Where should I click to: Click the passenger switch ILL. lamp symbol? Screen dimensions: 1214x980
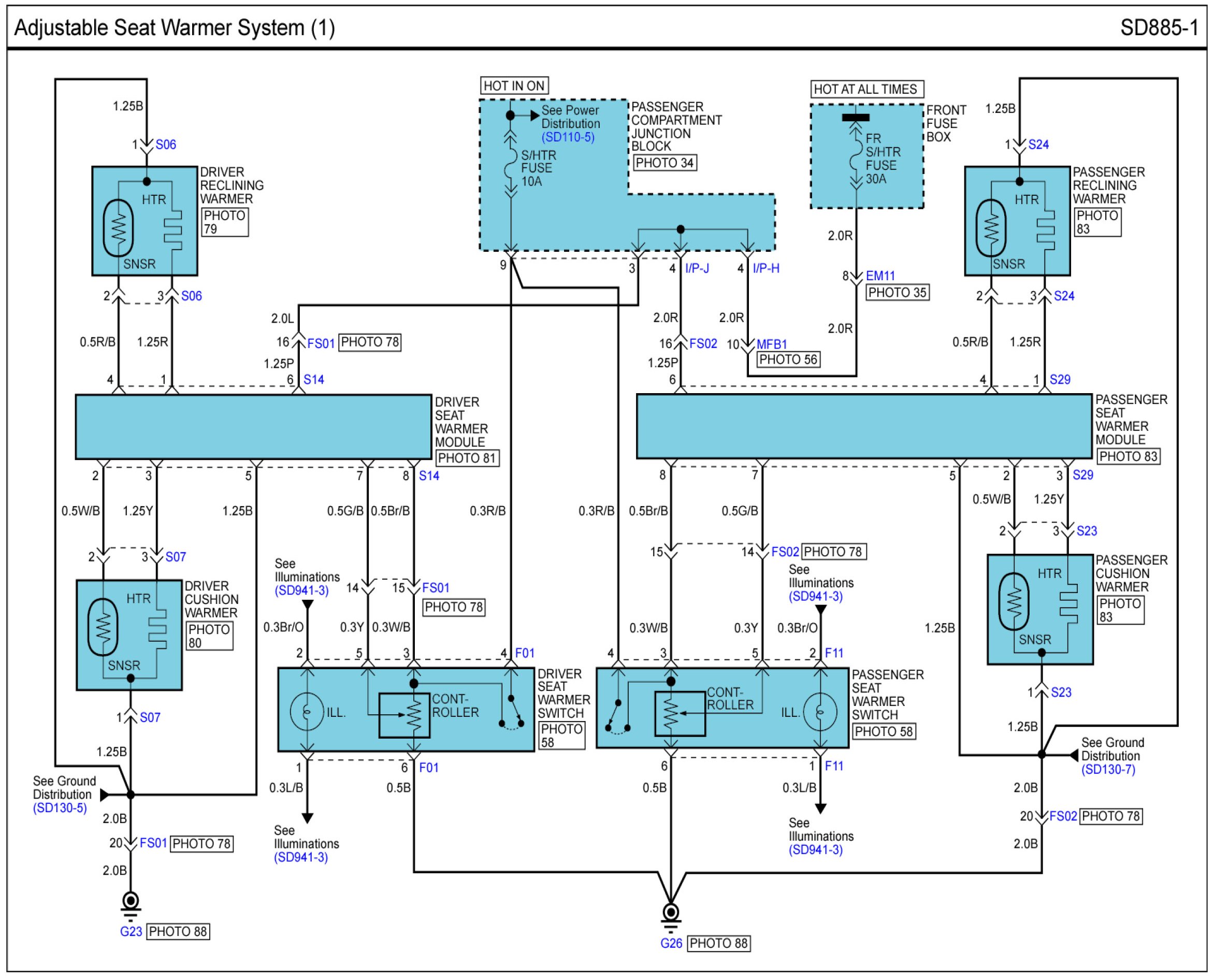(x=820, y=712)
